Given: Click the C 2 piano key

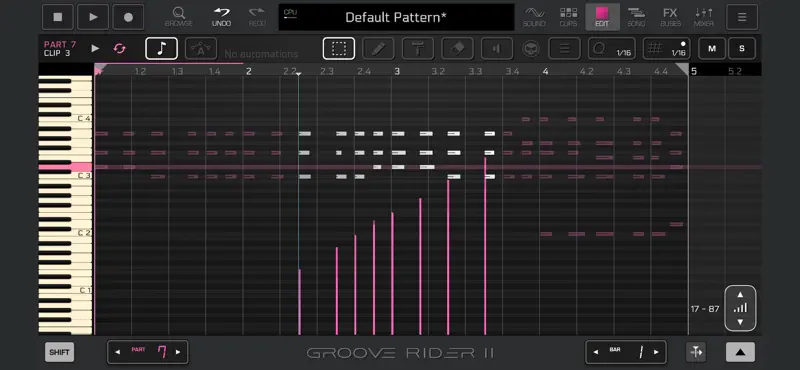Looking at the screenshot, I should (x=65, y=233).
